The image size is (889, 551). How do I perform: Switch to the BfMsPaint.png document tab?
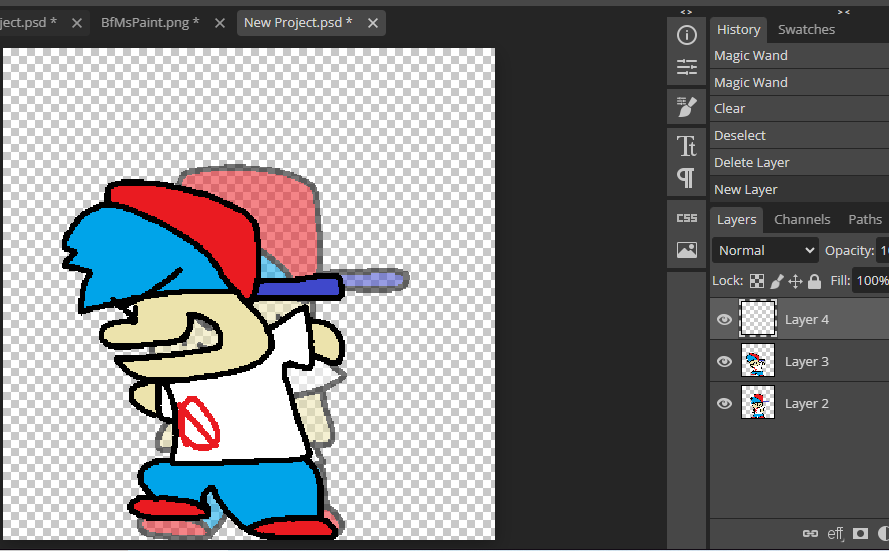click(150, 23)
